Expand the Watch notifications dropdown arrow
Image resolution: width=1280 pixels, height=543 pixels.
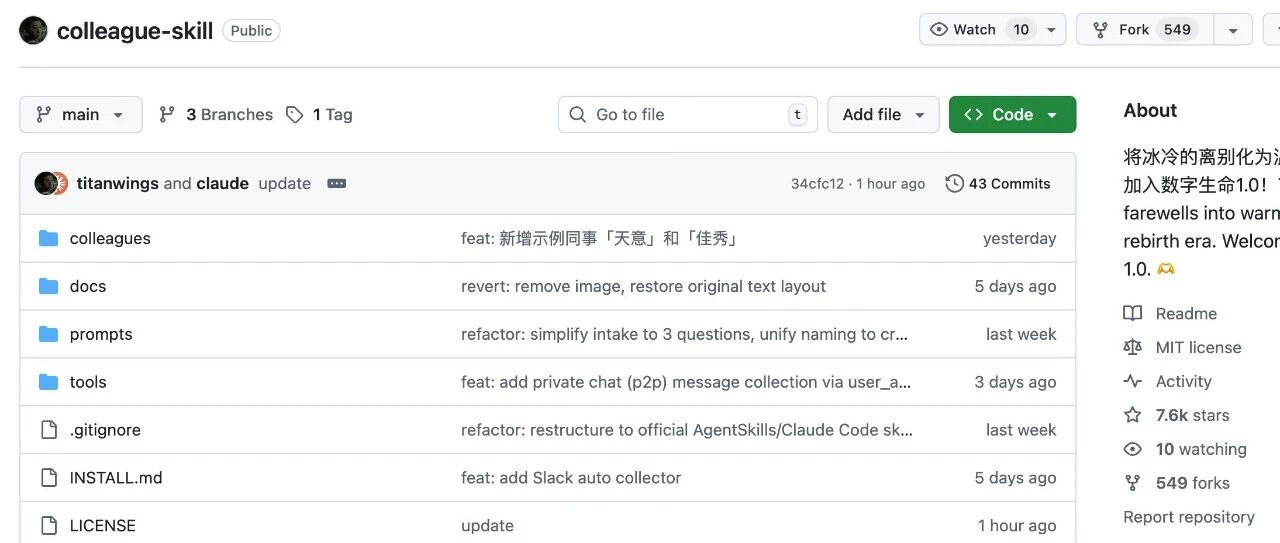1051,30
